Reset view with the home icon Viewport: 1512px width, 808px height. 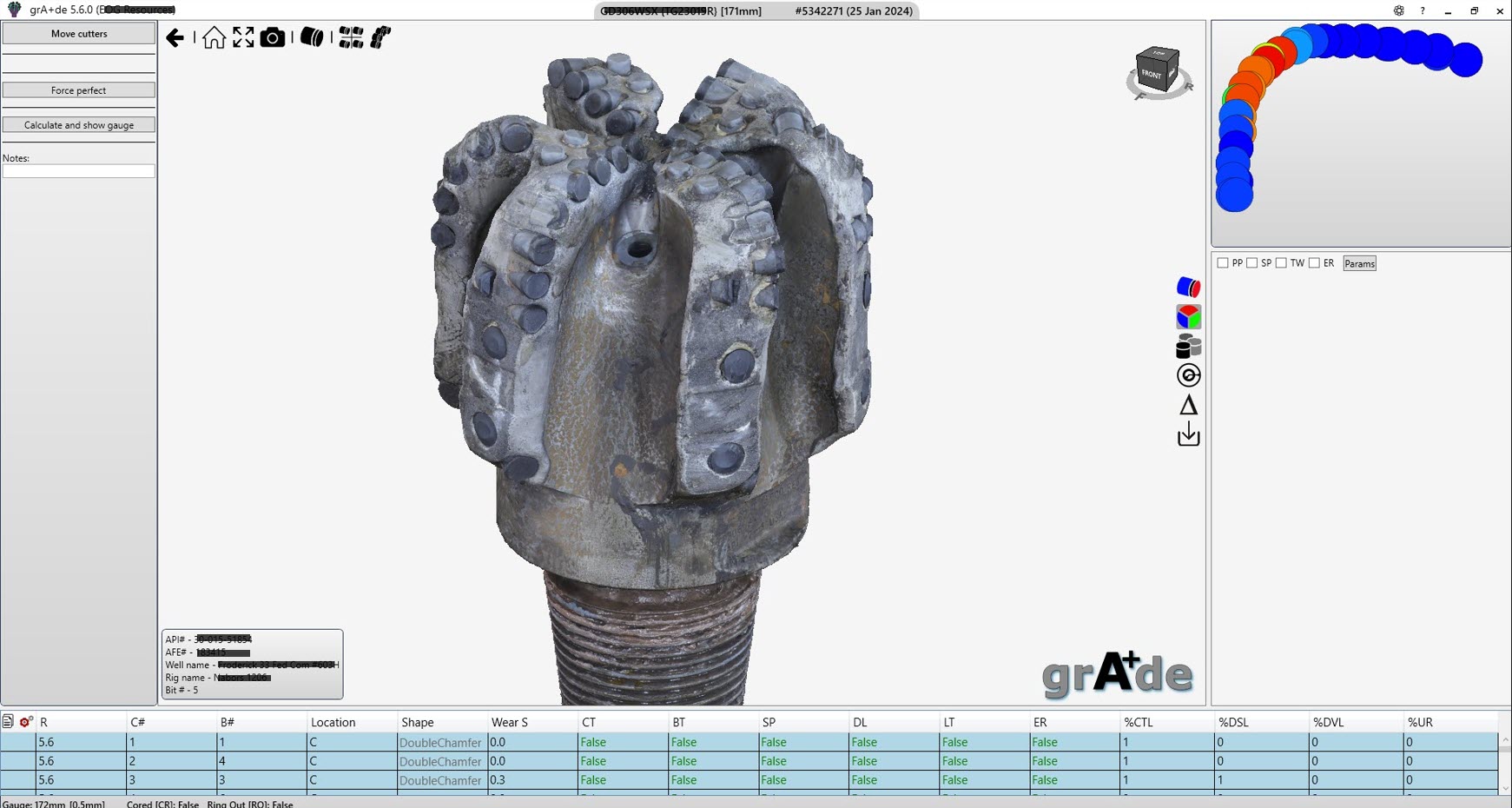pos(214,37)
